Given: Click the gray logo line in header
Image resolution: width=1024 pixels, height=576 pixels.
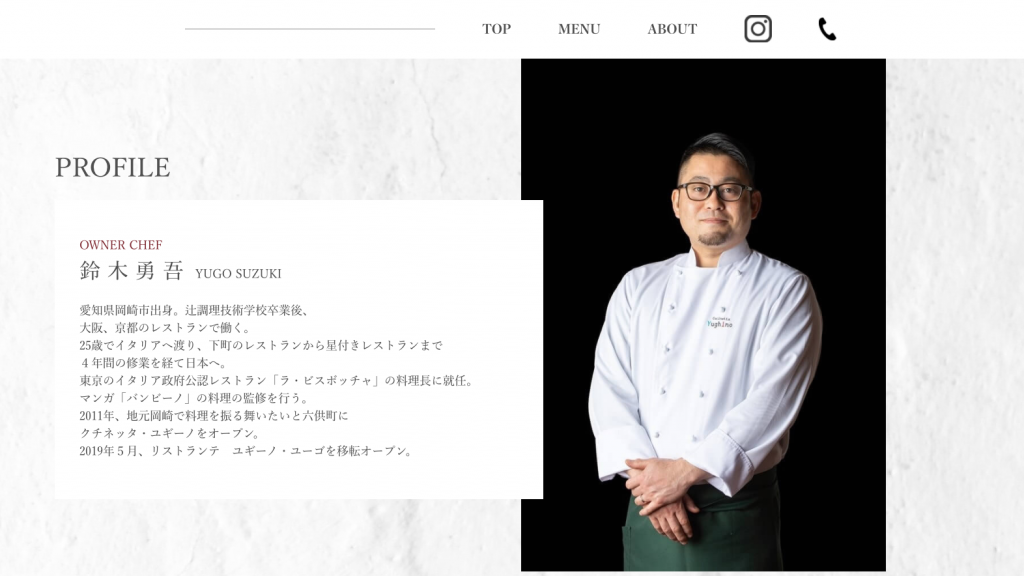Looking at the screenshot, I should click(310, 29).
